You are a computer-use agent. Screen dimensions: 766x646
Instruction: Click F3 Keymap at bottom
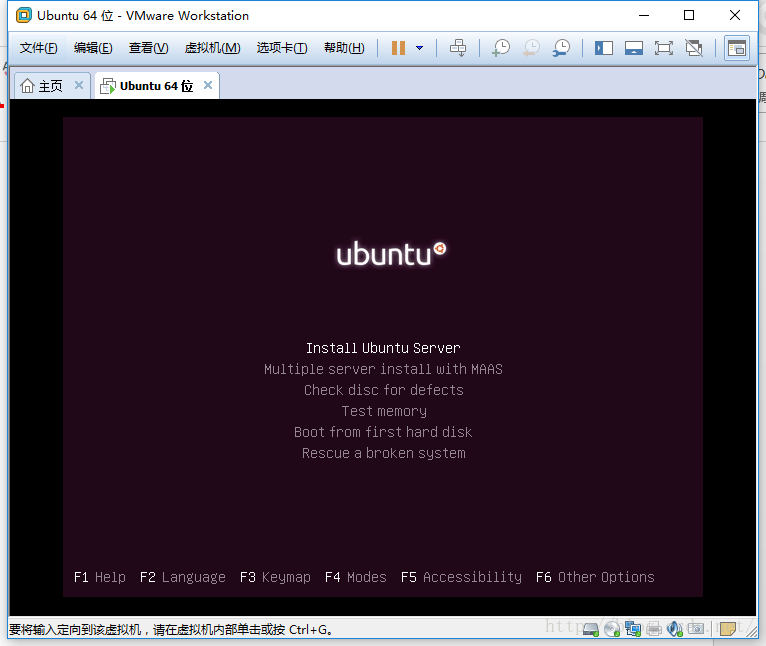[275, 577]
